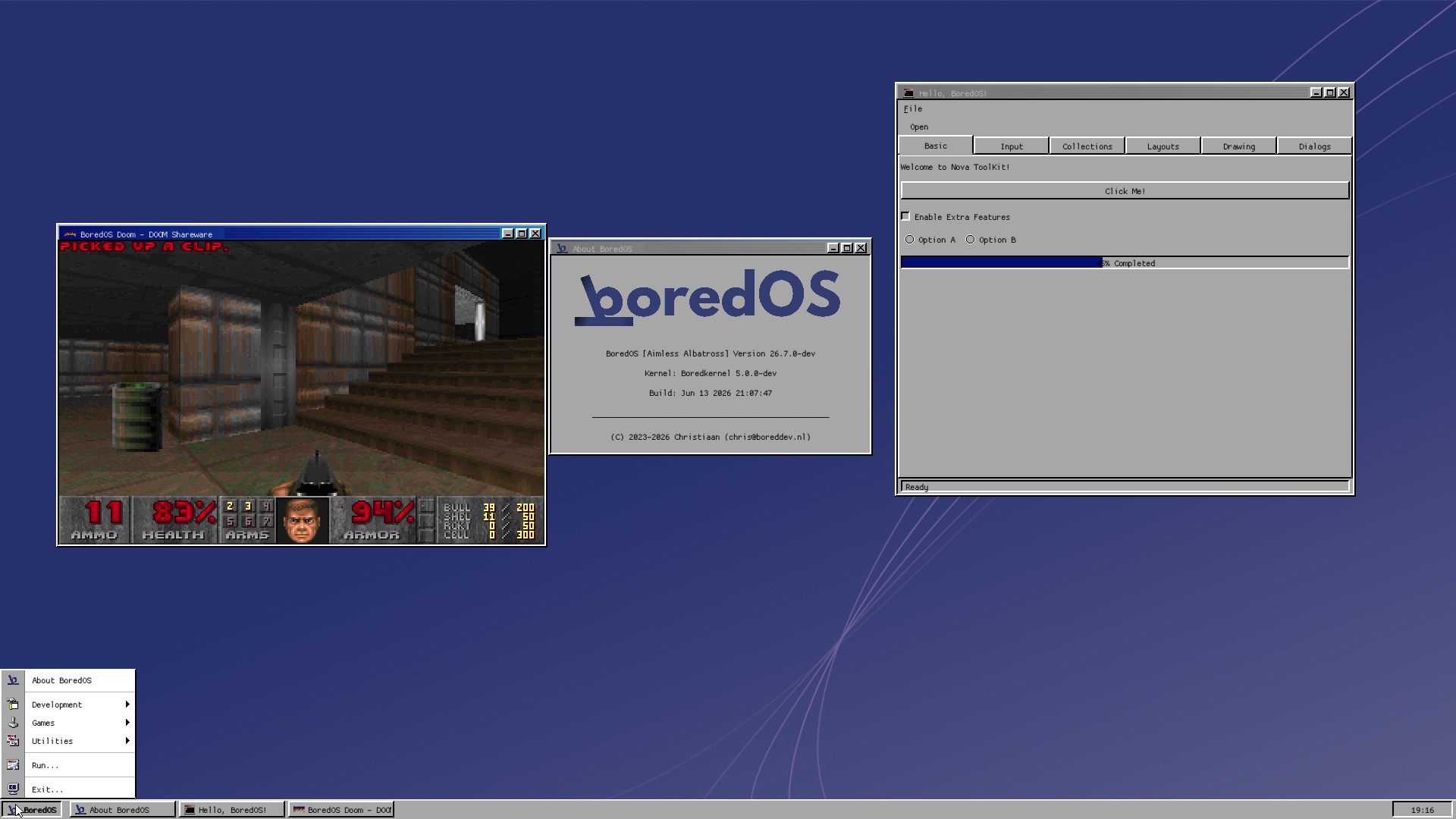Select Run... from the start menu
This screenshot has height=819, width=1456.
(x=68, y=765)
